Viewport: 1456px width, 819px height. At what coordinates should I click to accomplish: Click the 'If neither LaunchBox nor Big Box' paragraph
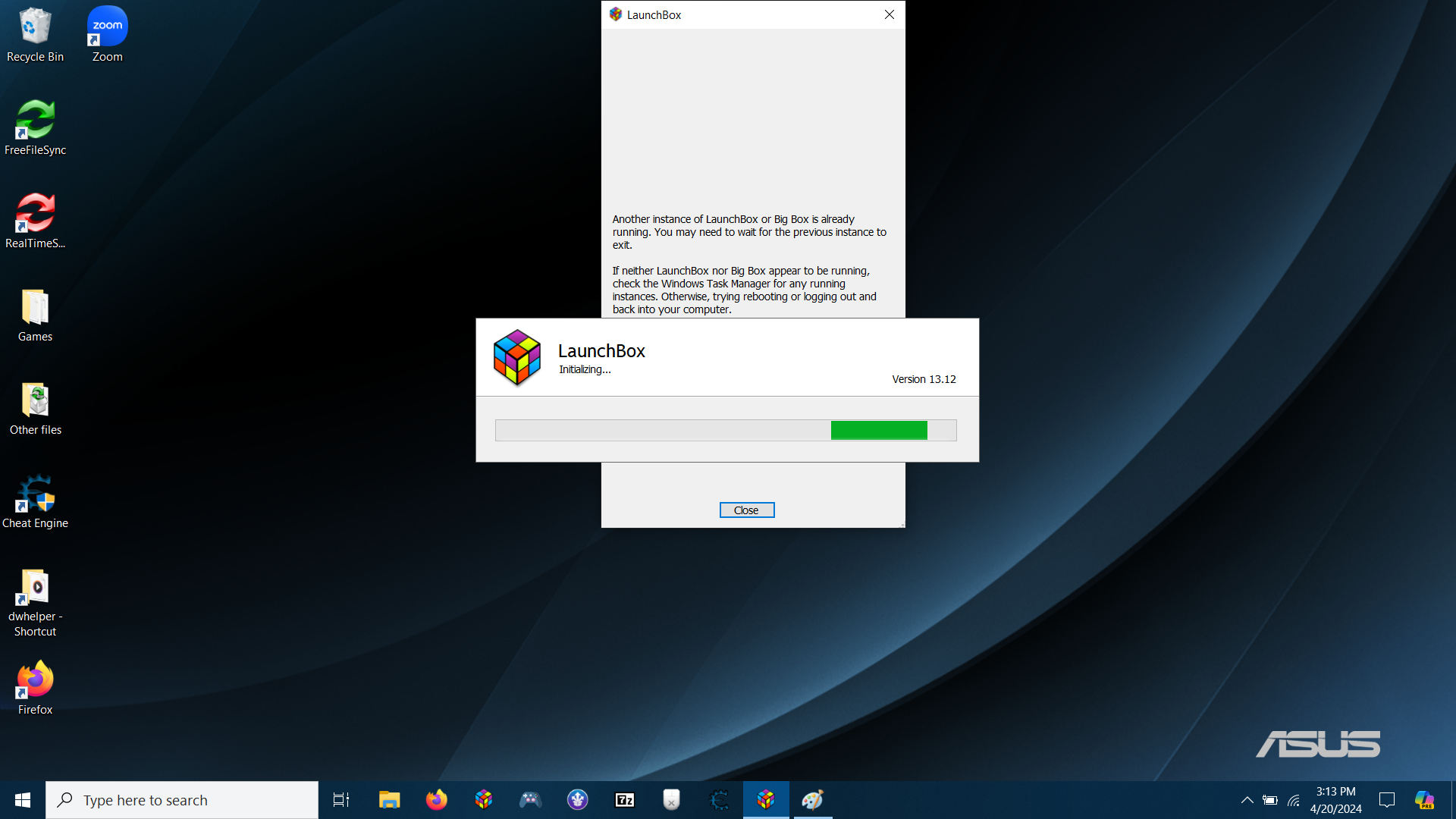[745, 290]
